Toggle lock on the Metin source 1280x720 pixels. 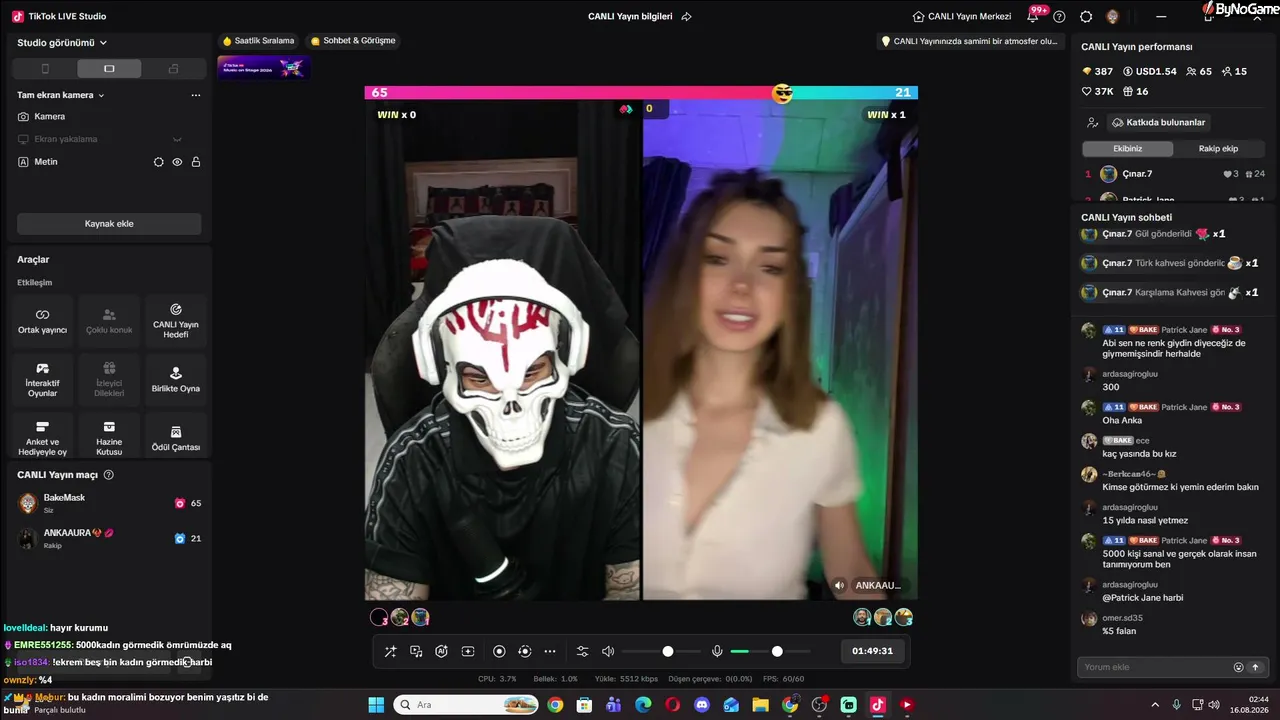tap(196, 162)
